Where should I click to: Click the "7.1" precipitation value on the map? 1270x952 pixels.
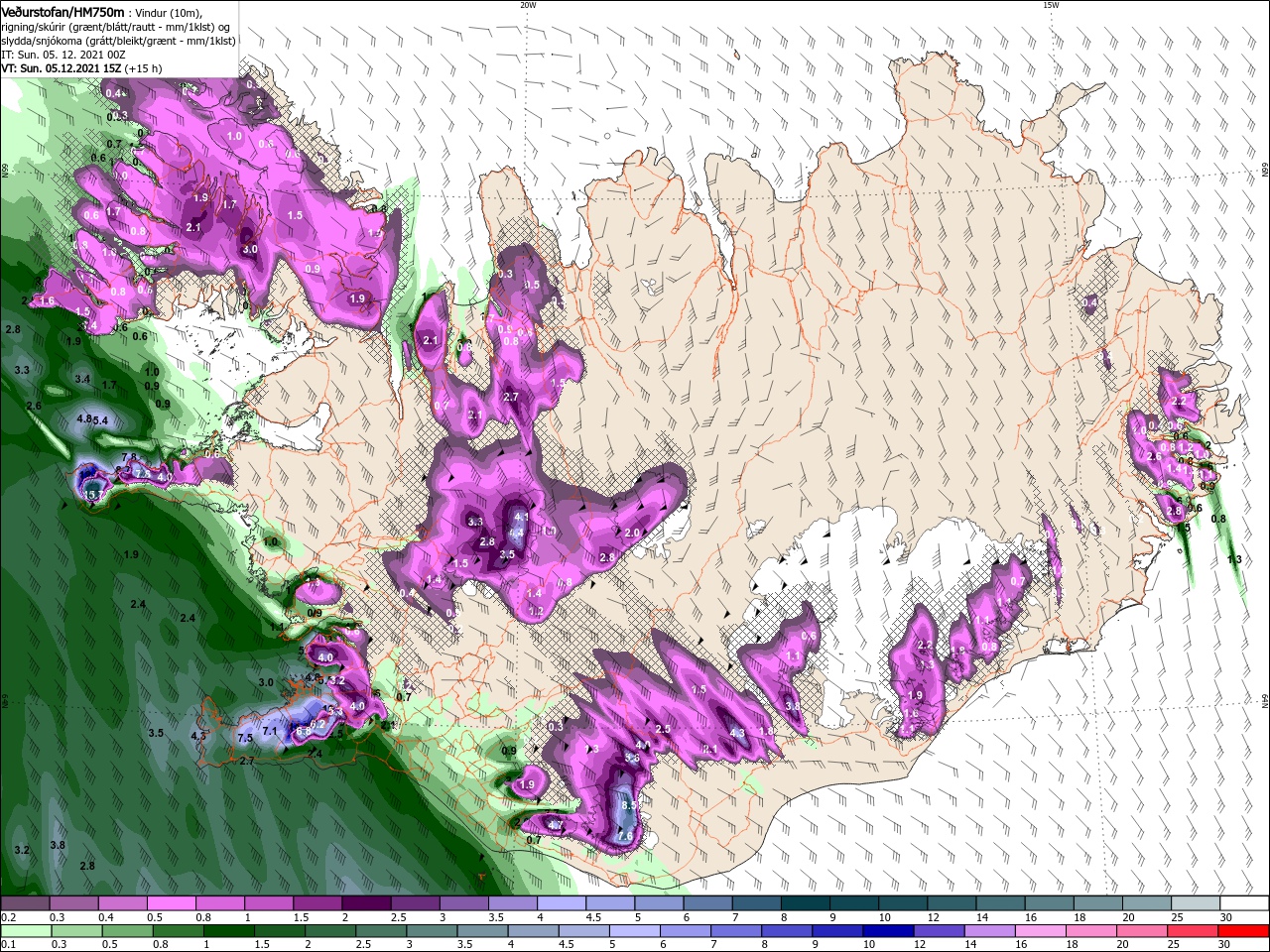pyautogui.click(x=269, y=731)
